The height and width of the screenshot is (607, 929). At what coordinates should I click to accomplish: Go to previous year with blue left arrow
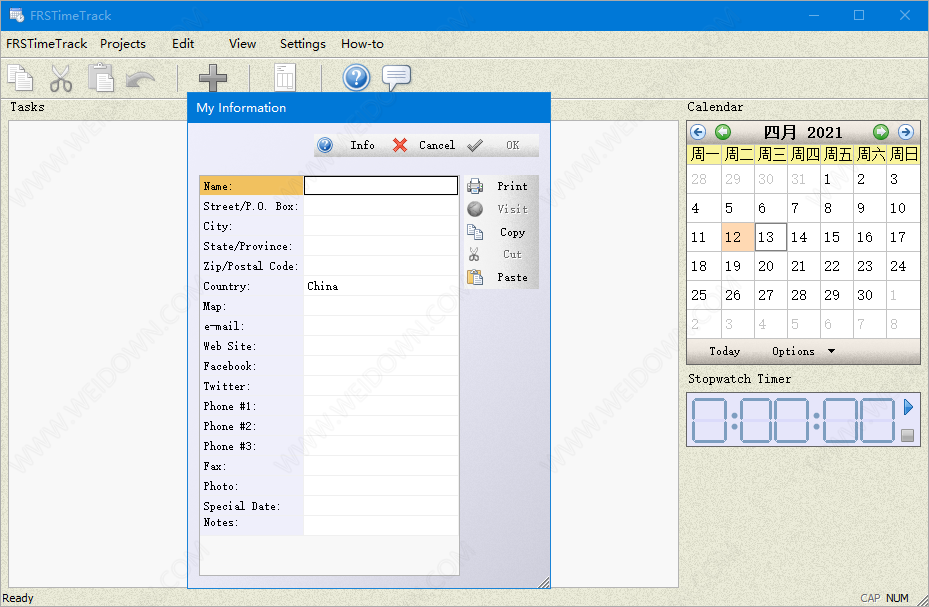coord(698,131)
